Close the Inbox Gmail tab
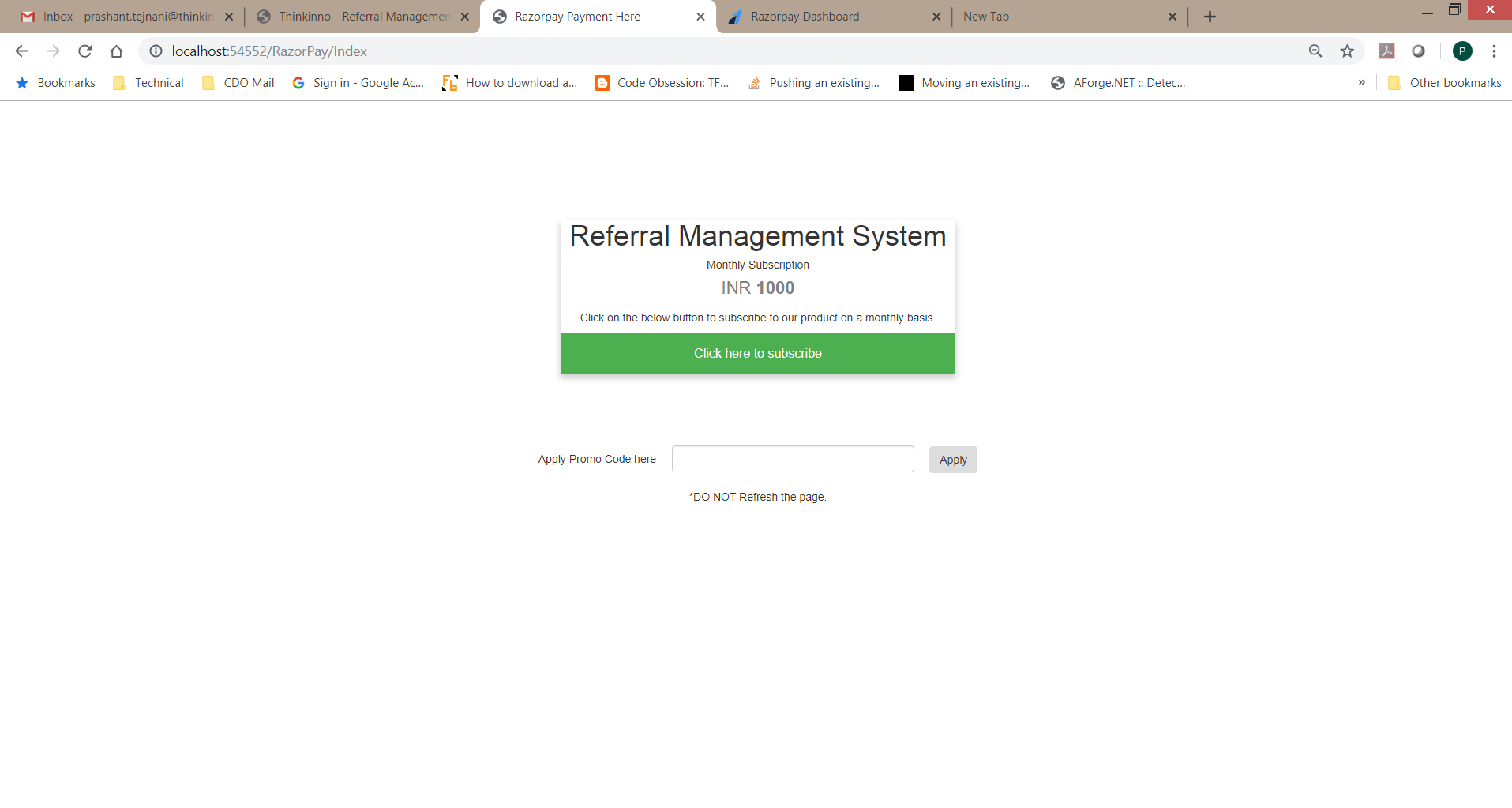Viewport: 1512px width, 808px height. coord(229,17)
